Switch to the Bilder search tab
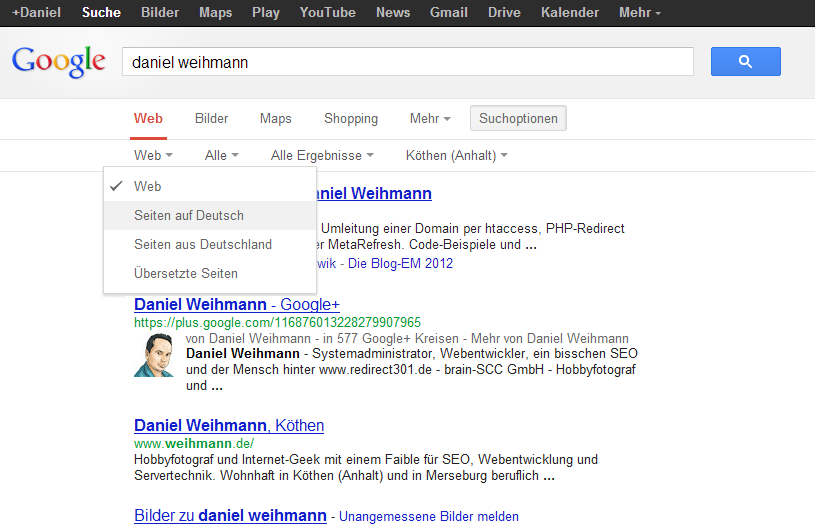The image size is (815, 526). [212, 119]
